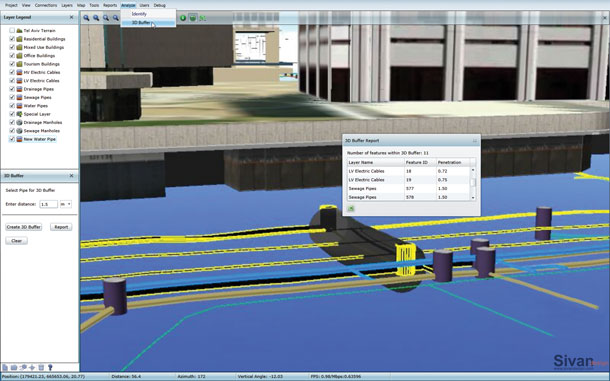Screen dimensions: 610x381
Task: Open the Reports menu
Action: (110, 5)
